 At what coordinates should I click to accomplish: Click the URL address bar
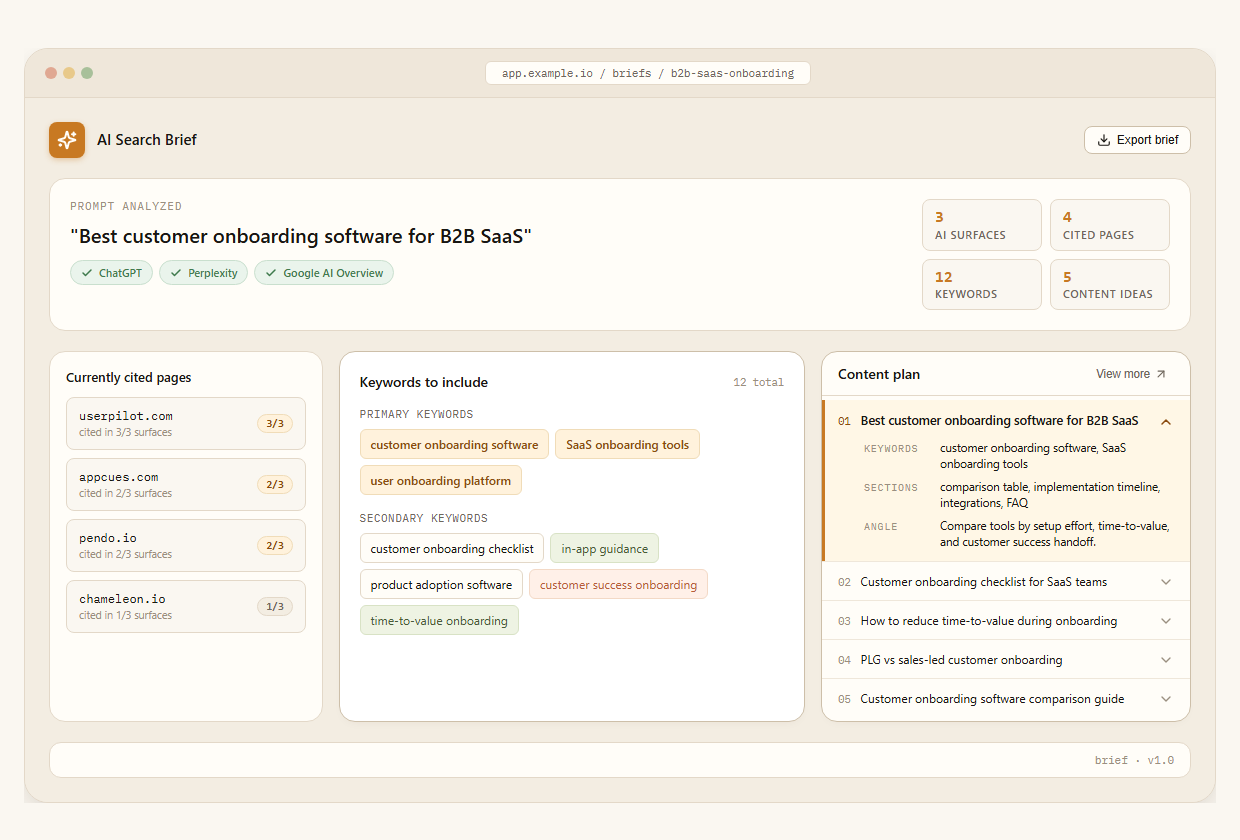[648, 73]
